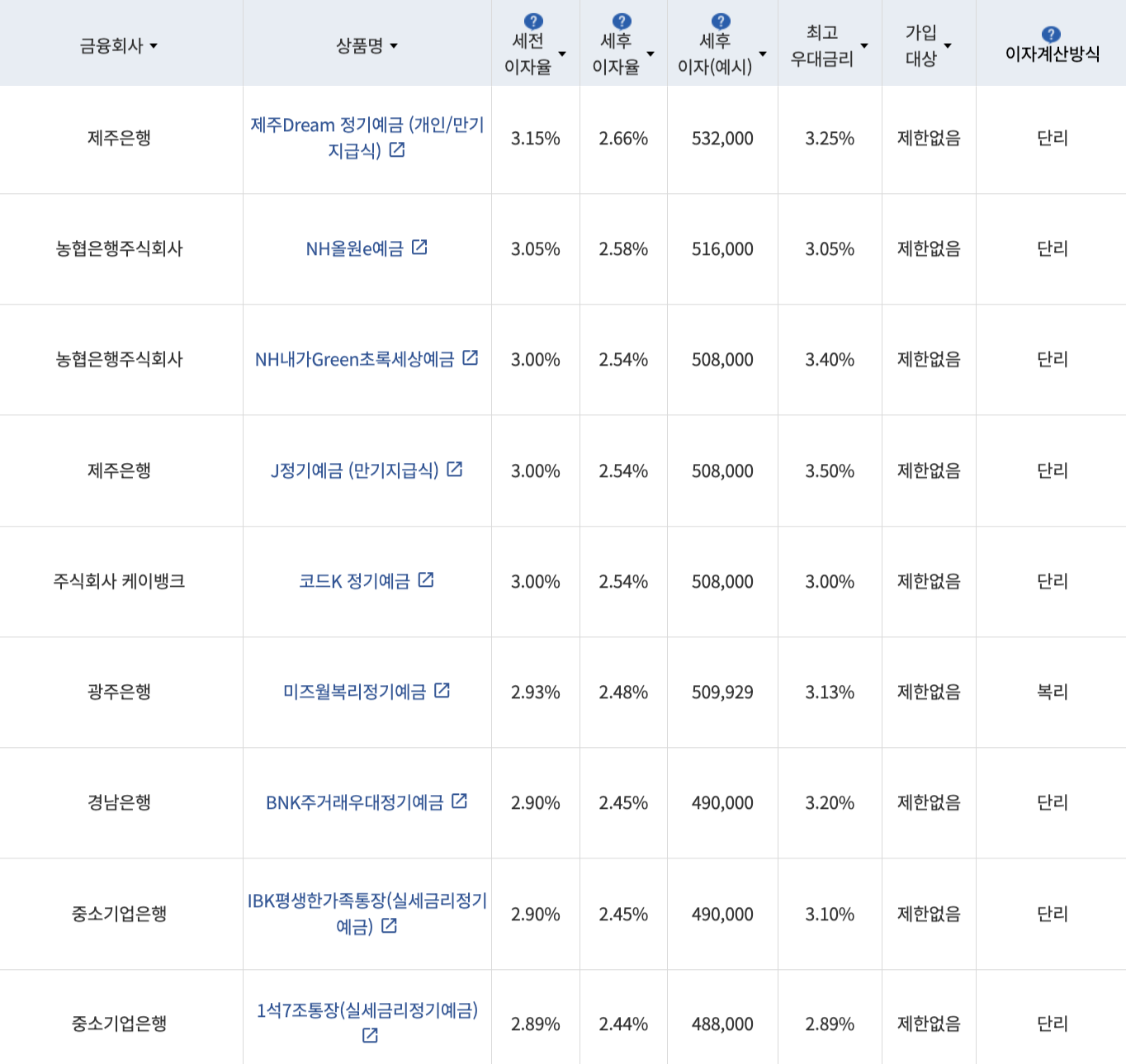Viewport: 1126px width, 1064px height.
Task: Select the 복리 cell for 미즈월복리정기예금
Action: point(1050,692)
